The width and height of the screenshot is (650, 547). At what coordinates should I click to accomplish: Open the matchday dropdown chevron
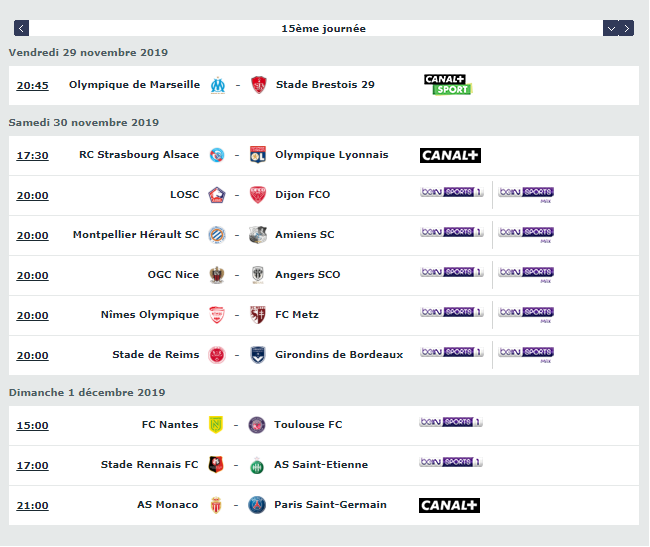(611, 28)
